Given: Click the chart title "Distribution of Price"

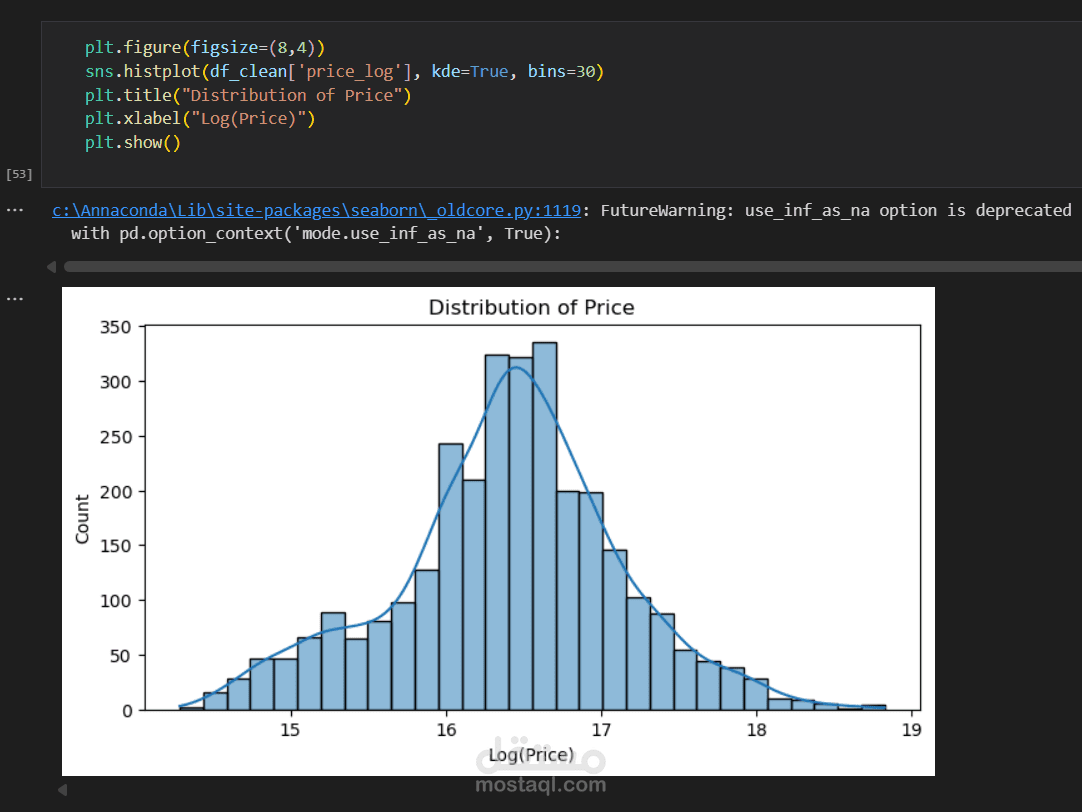Looking at the screenshot, I should (x=531, y=307).
